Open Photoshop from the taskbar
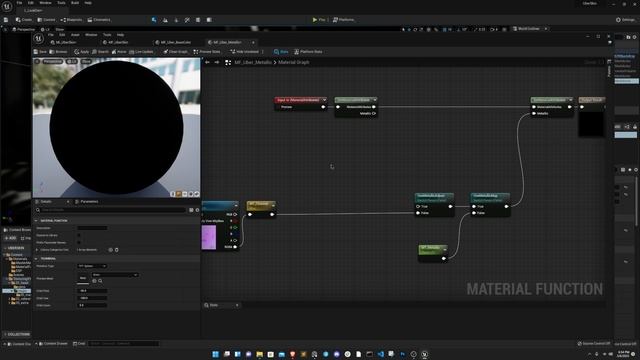 pyautogui.click(x=402, y=354)
